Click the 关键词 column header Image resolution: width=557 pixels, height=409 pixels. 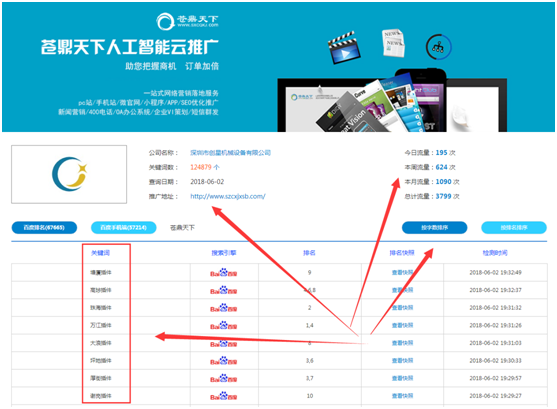(101, 253)
